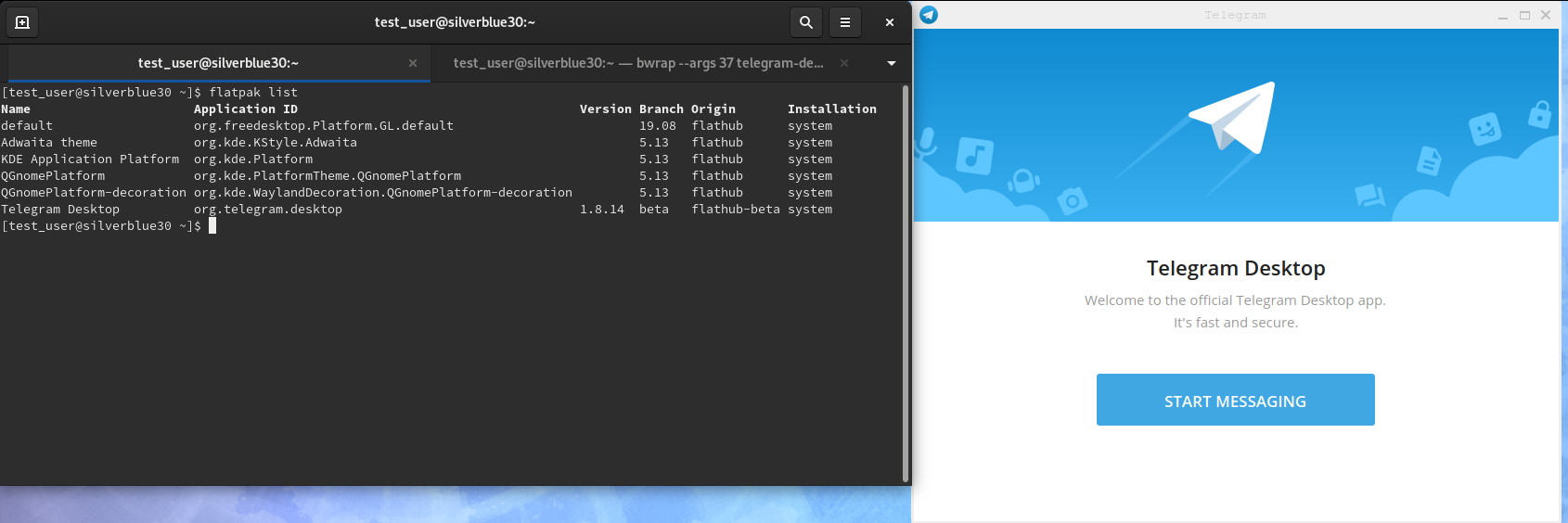The image size is (1568, 523).
Task: Click the 'Installation' column header
Action: click(x=832, y=109)
